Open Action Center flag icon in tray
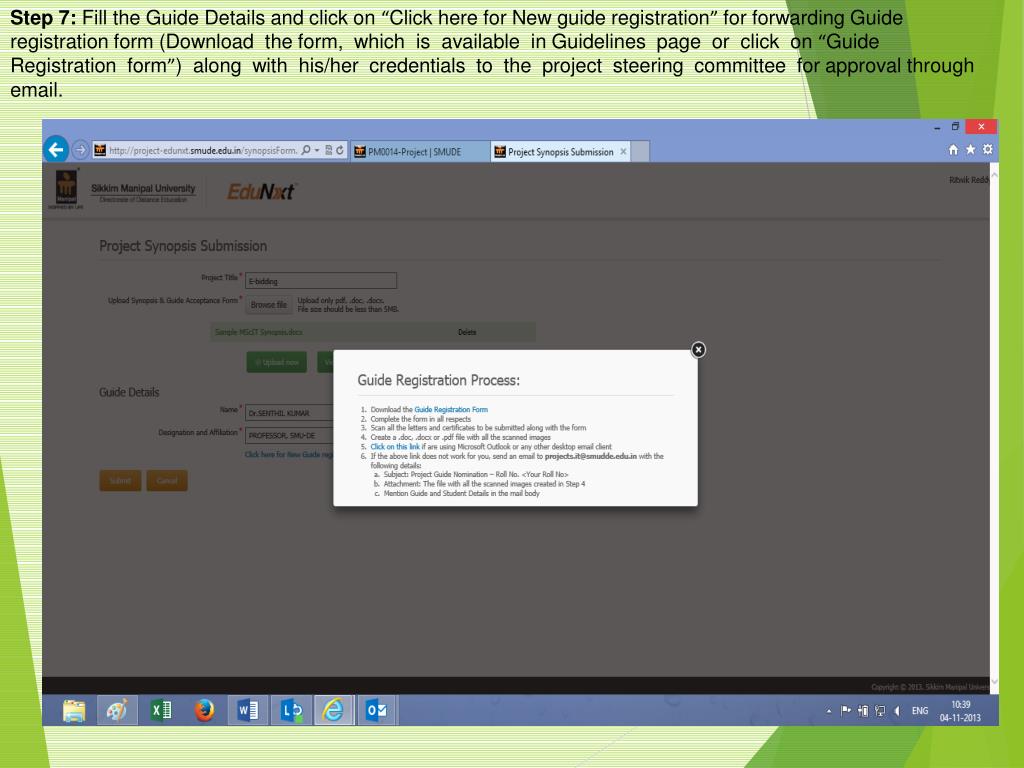This screenshot has width=1024, height=768. tap(846, 711)
